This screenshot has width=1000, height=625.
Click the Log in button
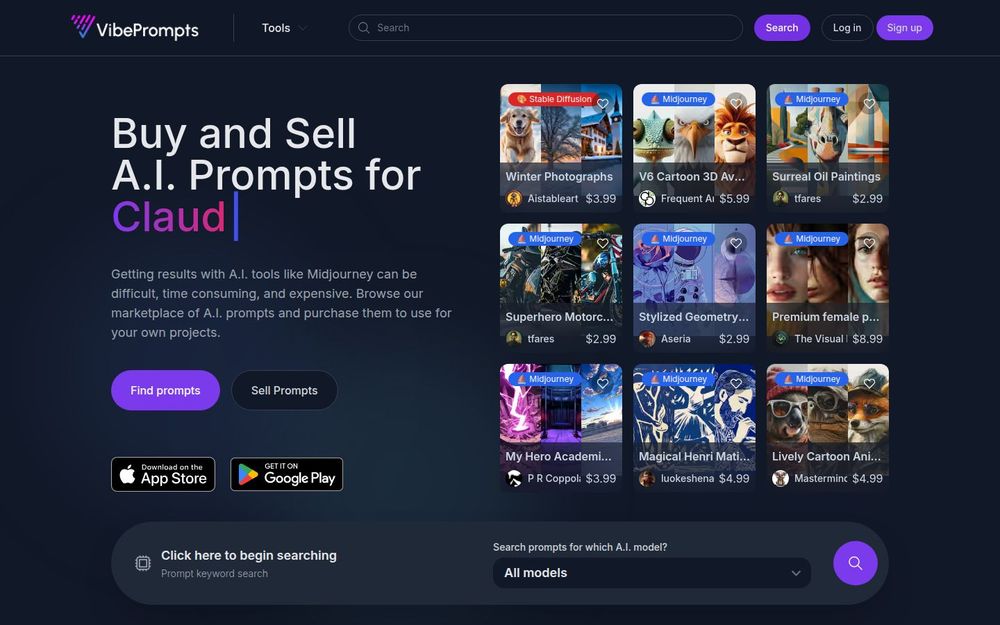coord(847,28)
